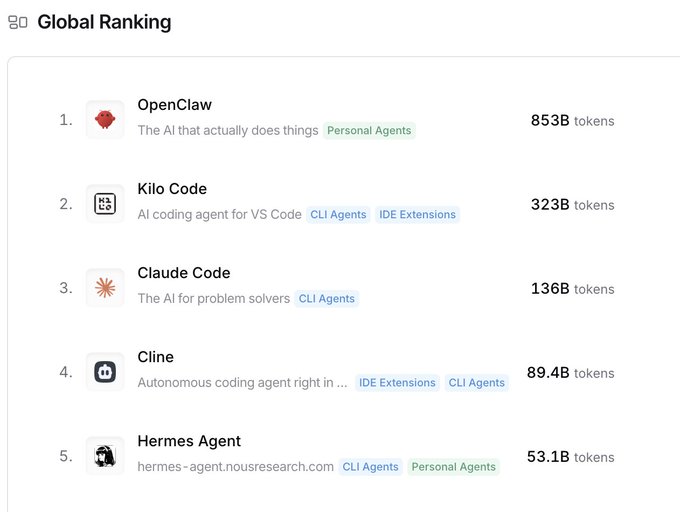Select Kilo Code's IDE Extensions tag
Image resolution: width=680 pixels, height=512 pixels.
pyautogui.click(x=417, y=215)
